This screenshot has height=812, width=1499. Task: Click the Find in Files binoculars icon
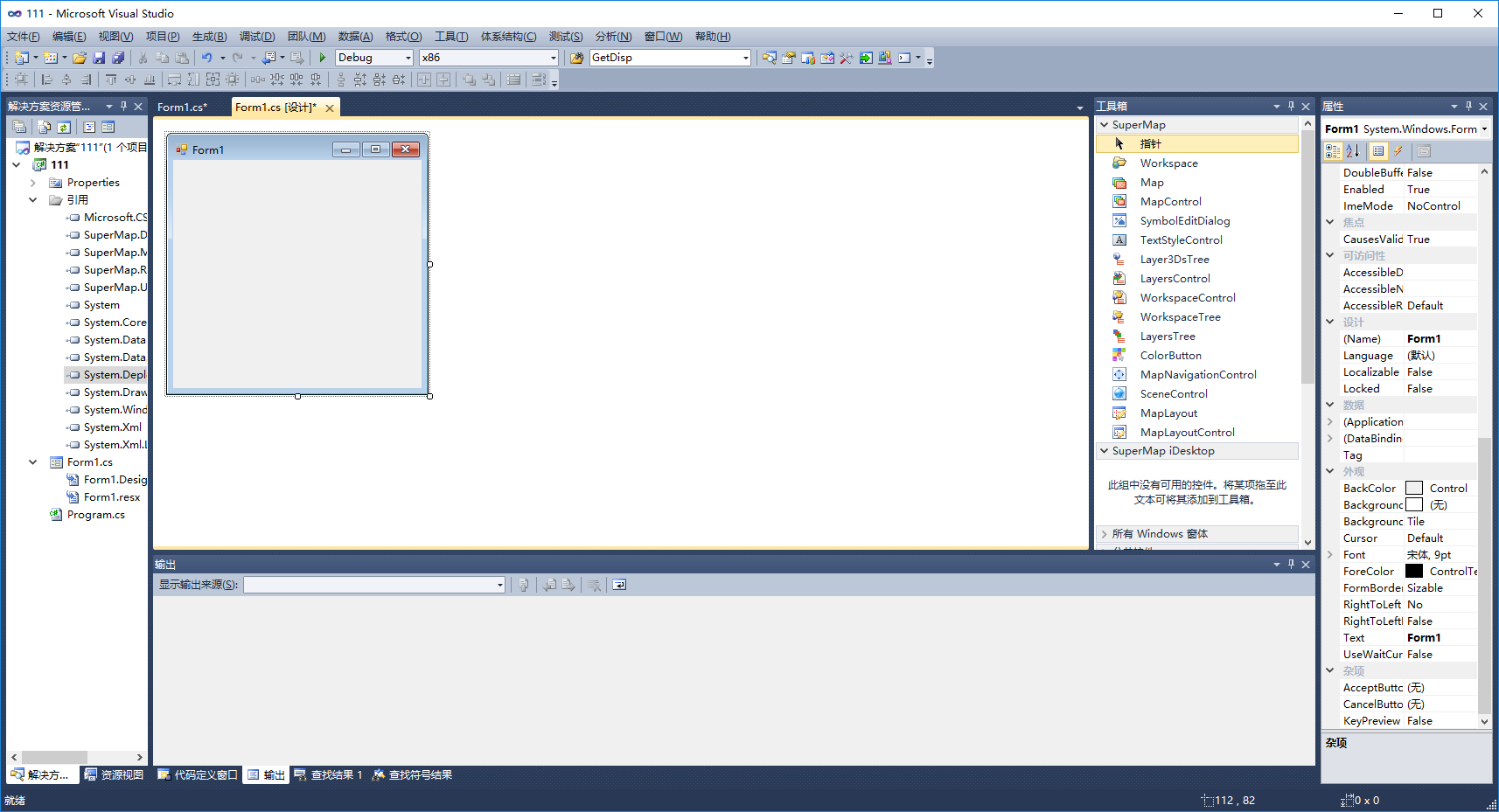(576, 58)
